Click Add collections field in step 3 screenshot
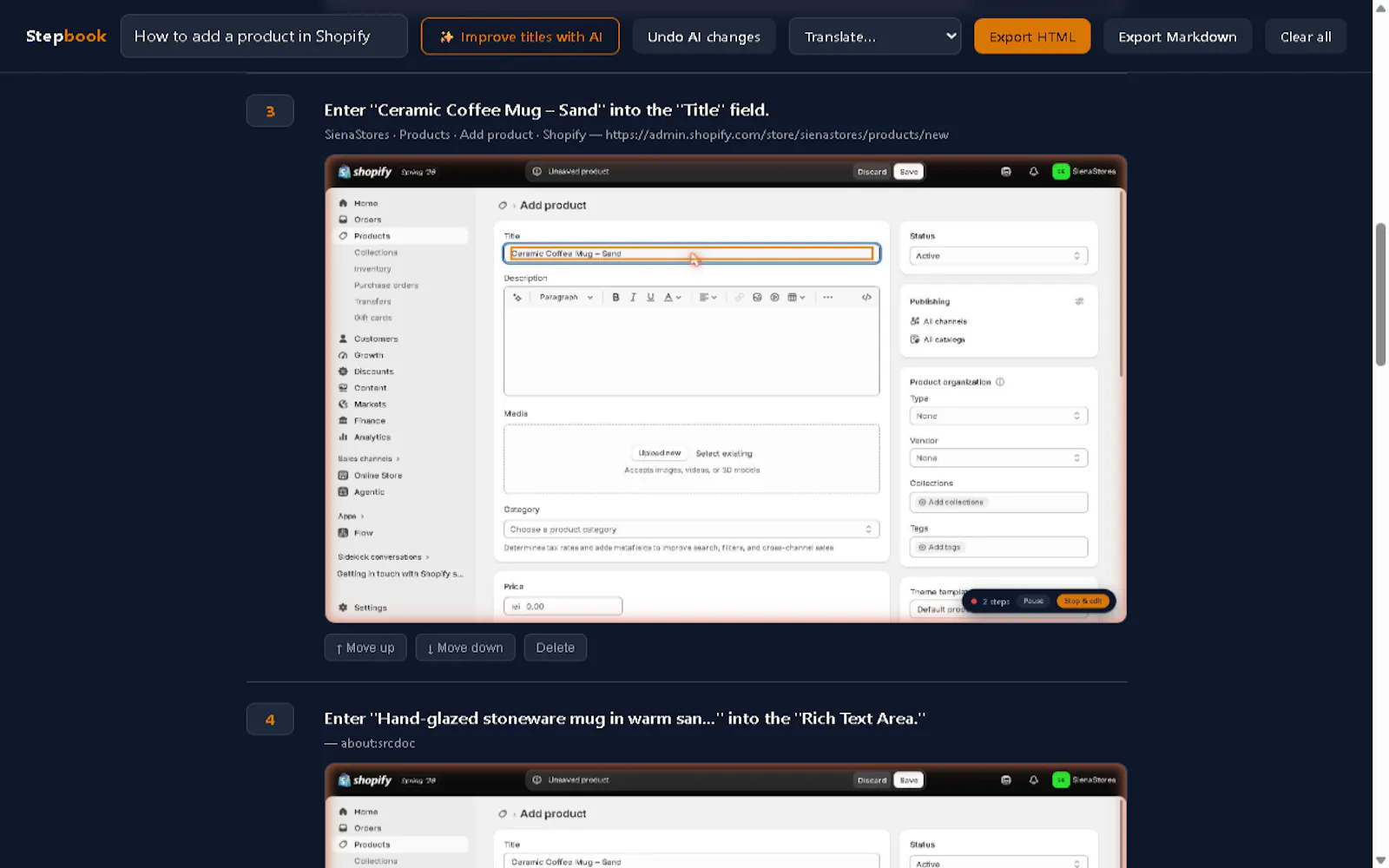This screenshot has width=1389, height=868. click(x=998, y=502)
